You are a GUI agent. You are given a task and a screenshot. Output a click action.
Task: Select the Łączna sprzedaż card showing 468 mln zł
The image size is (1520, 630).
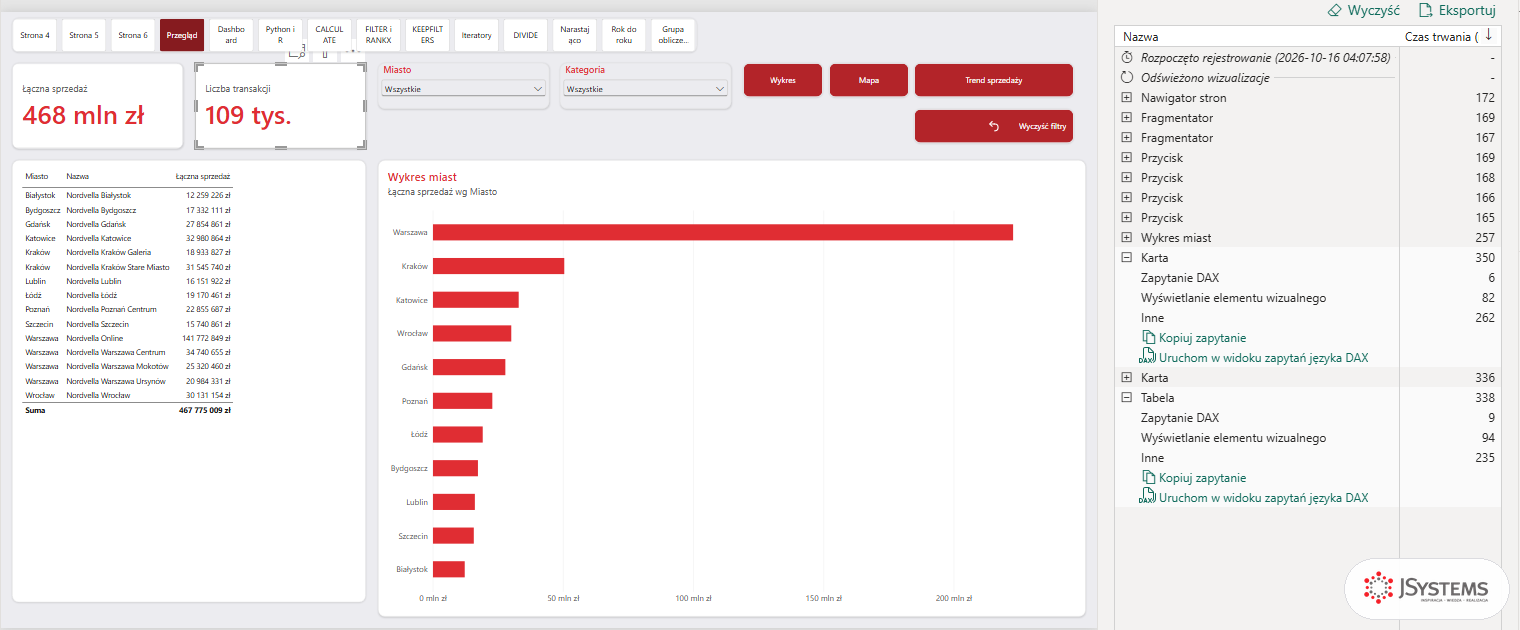tap(97, 106)
